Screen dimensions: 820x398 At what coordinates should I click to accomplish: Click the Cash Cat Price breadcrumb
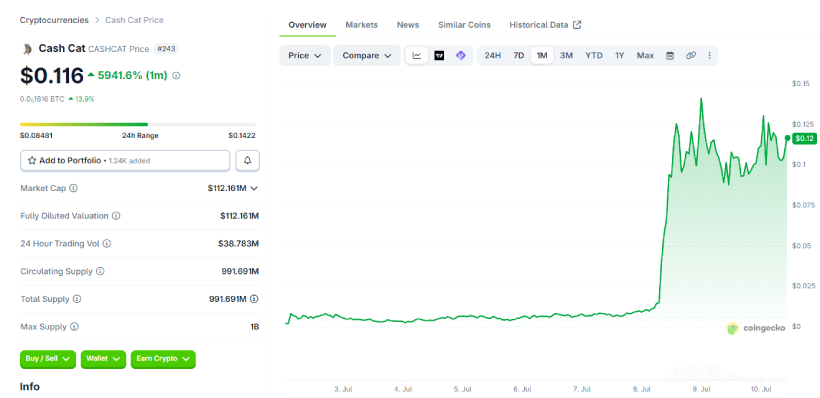tap(134, 20)
